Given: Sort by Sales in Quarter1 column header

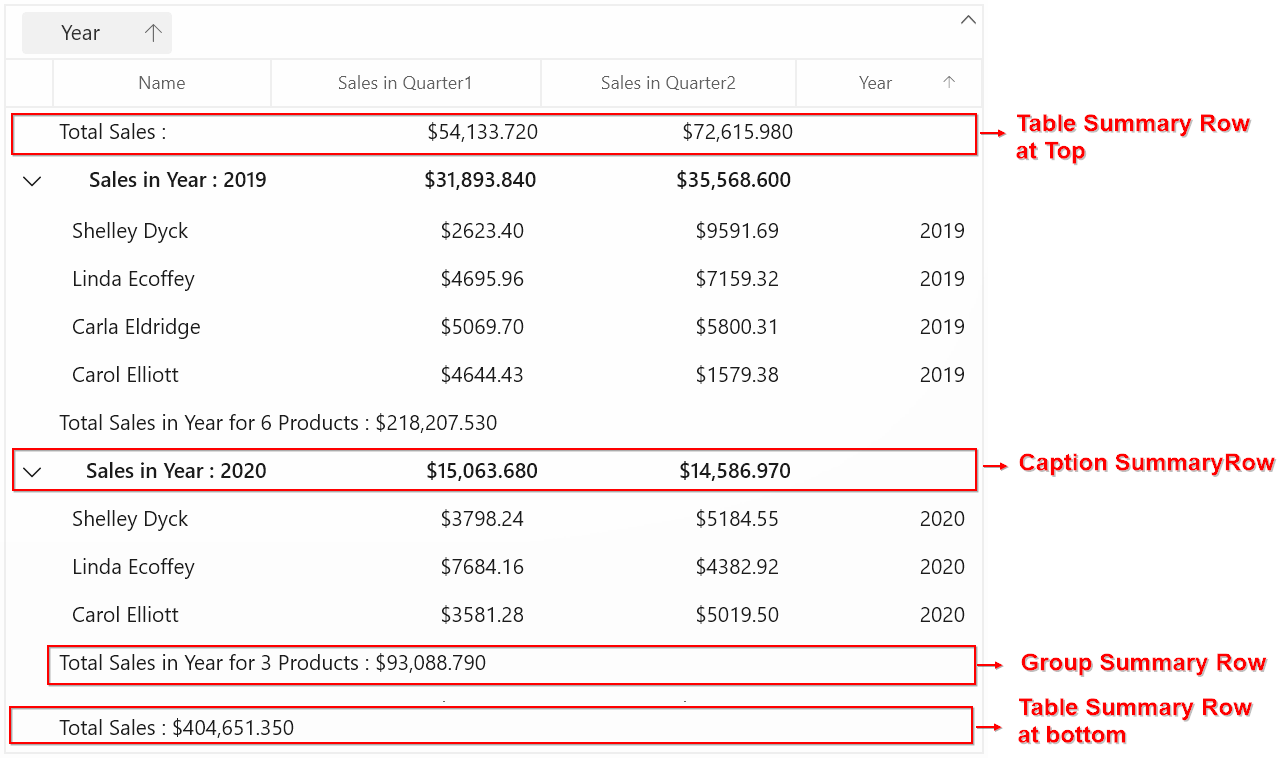Looking at the screenshot, I should [x=405, y=83].
